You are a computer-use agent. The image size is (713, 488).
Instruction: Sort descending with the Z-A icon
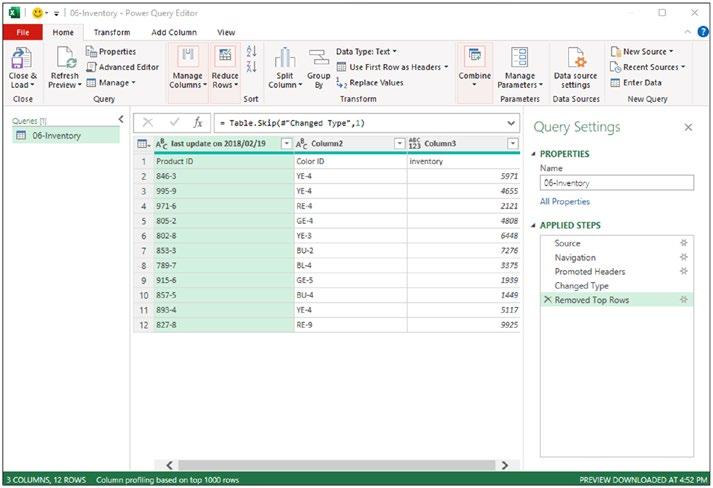[251, 66]
